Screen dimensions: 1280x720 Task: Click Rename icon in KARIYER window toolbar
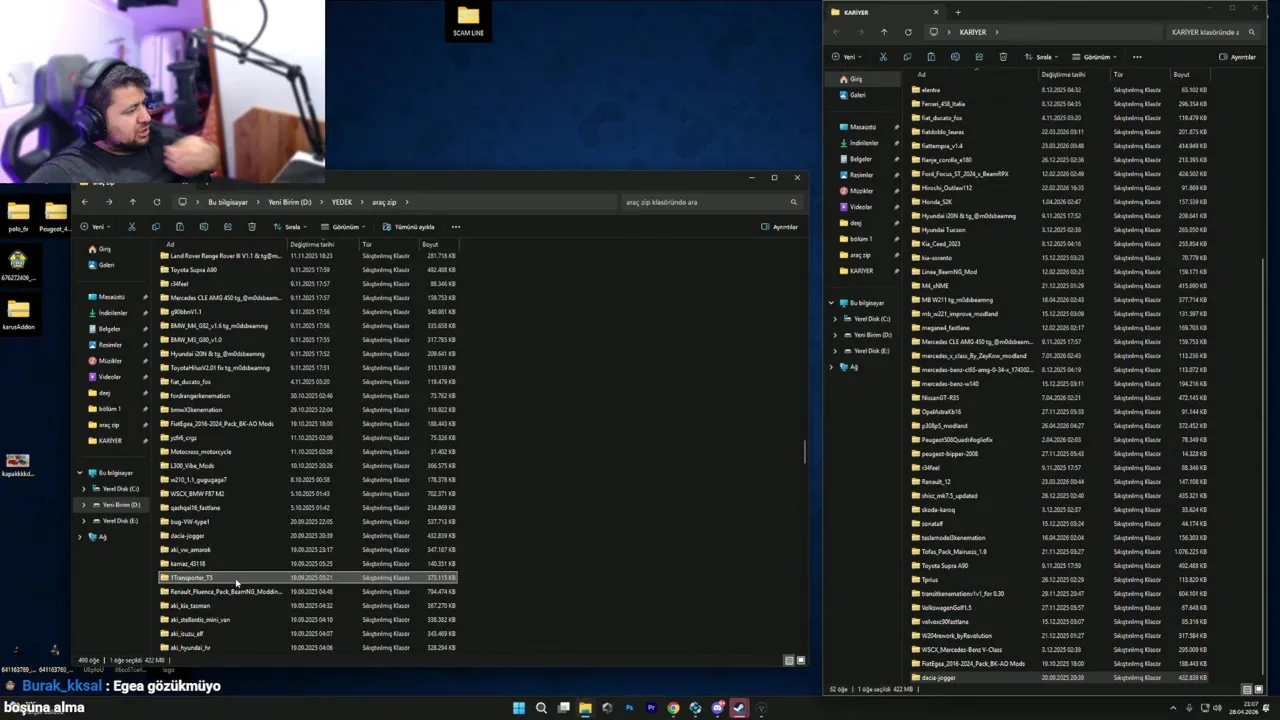pyautogui.click(x=955, y=57)
